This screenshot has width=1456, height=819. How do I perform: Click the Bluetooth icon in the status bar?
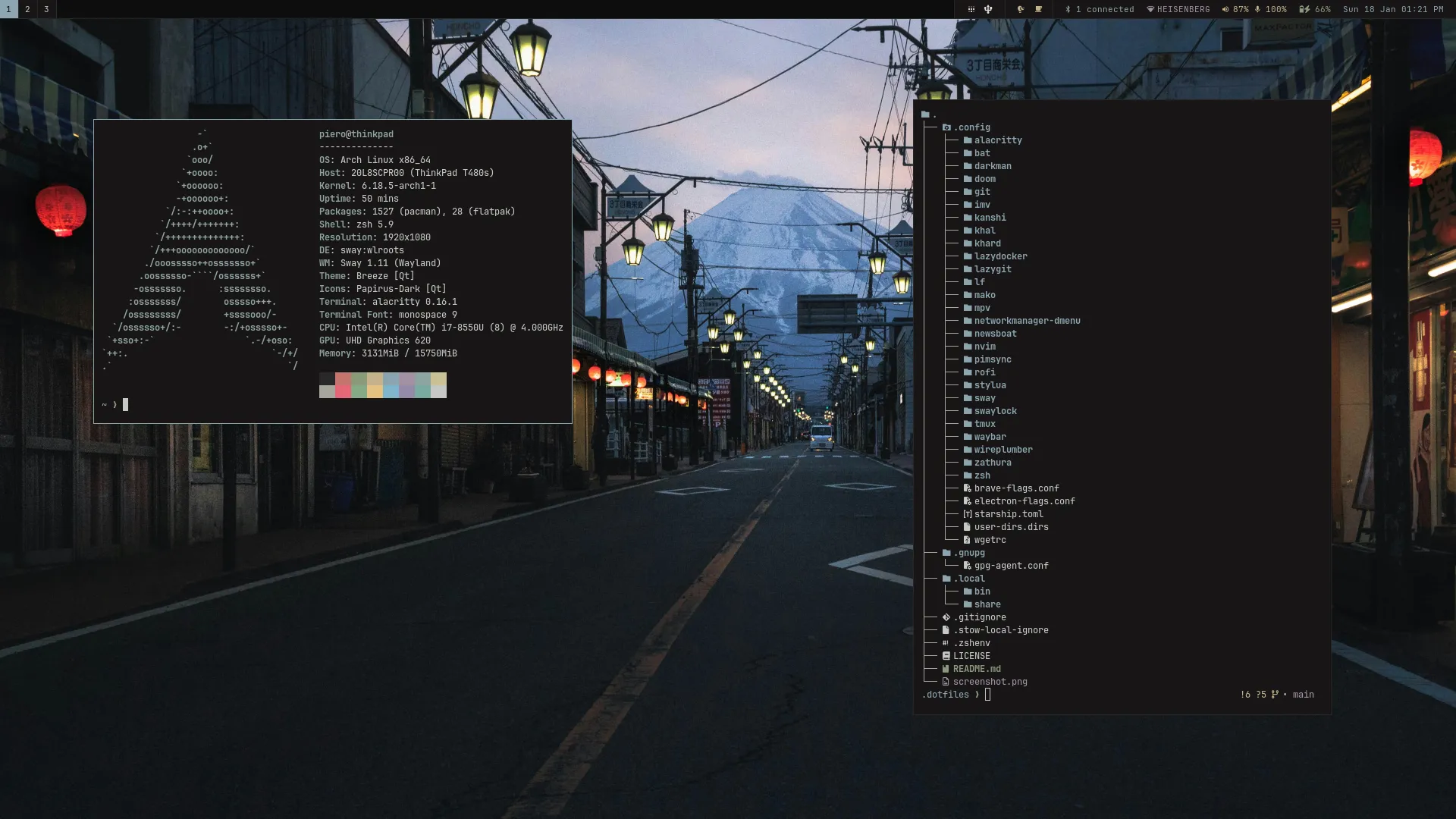[x=1069, y=9]
